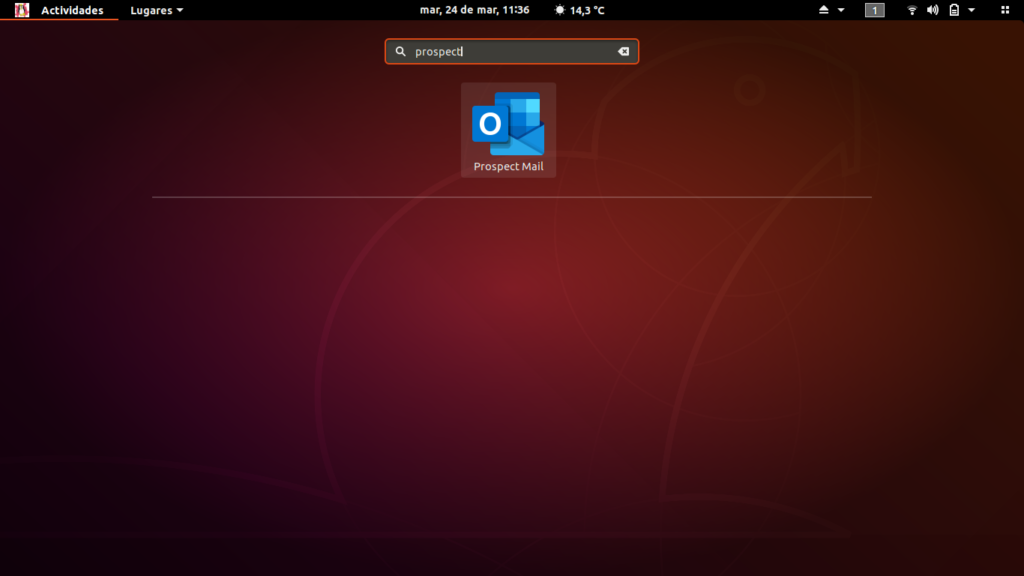The height and width of the screenshot is (576, 1024).
Task: Open the volume speaker icon
Action: 933,10
